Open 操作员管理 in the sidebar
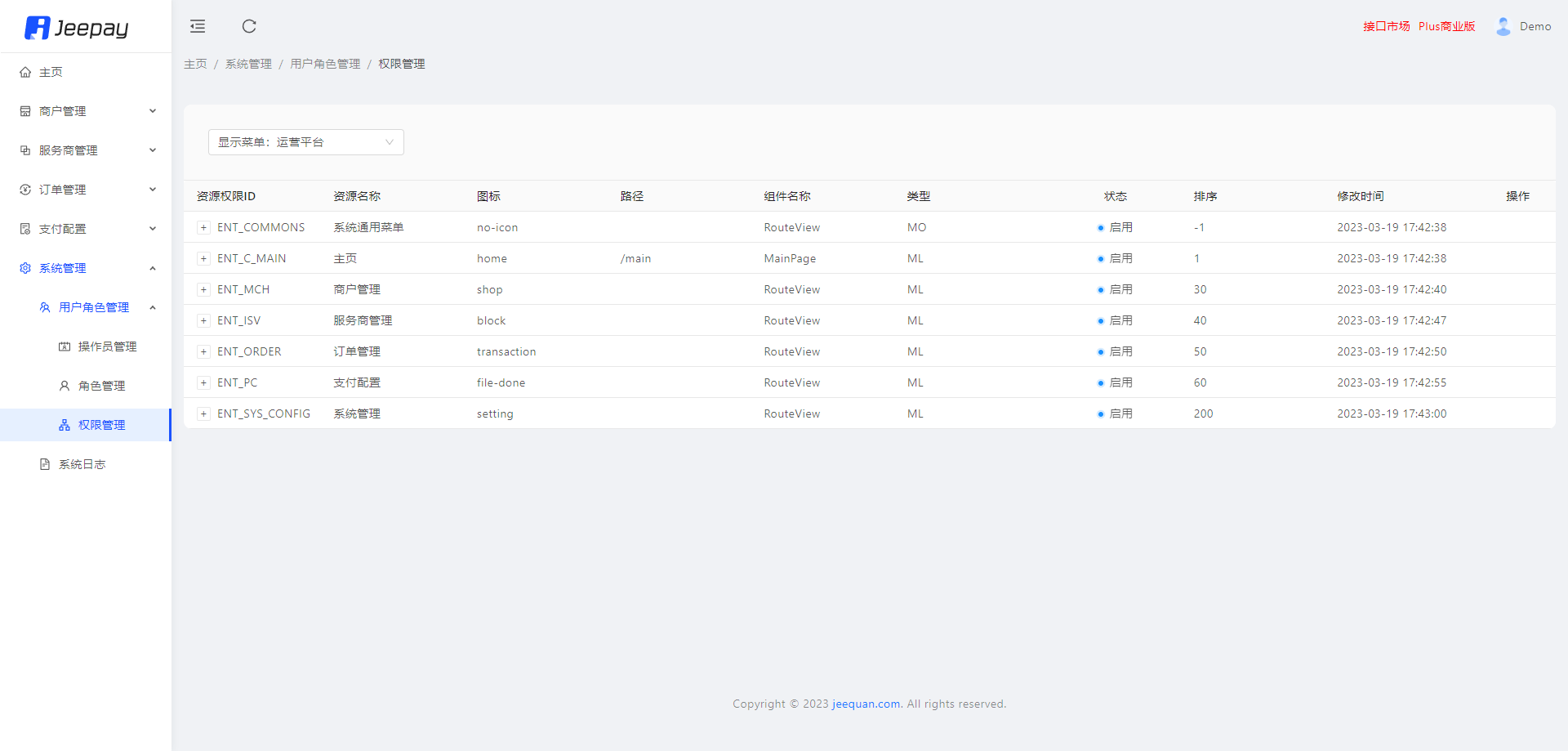The width and height of the screenshot is (1568, 751). (x=107, y=346)
